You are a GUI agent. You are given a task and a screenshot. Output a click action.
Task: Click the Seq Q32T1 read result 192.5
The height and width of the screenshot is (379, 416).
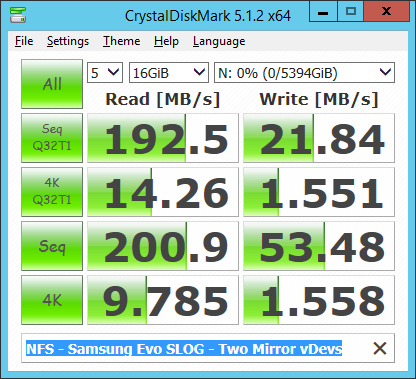click(163, 138)
